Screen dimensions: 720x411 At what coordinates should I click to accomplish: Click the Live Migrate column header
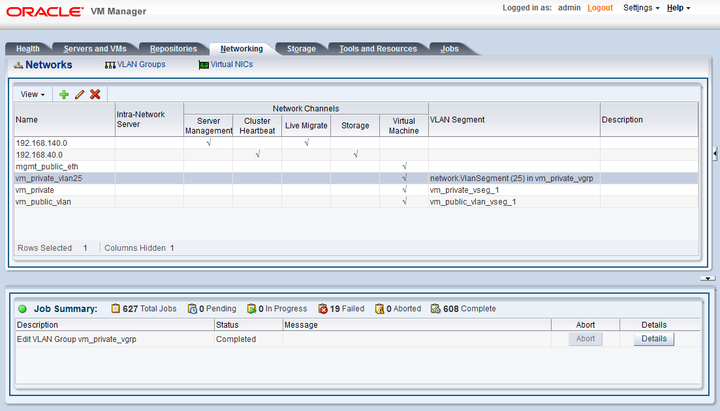click(x=306, y=125)
